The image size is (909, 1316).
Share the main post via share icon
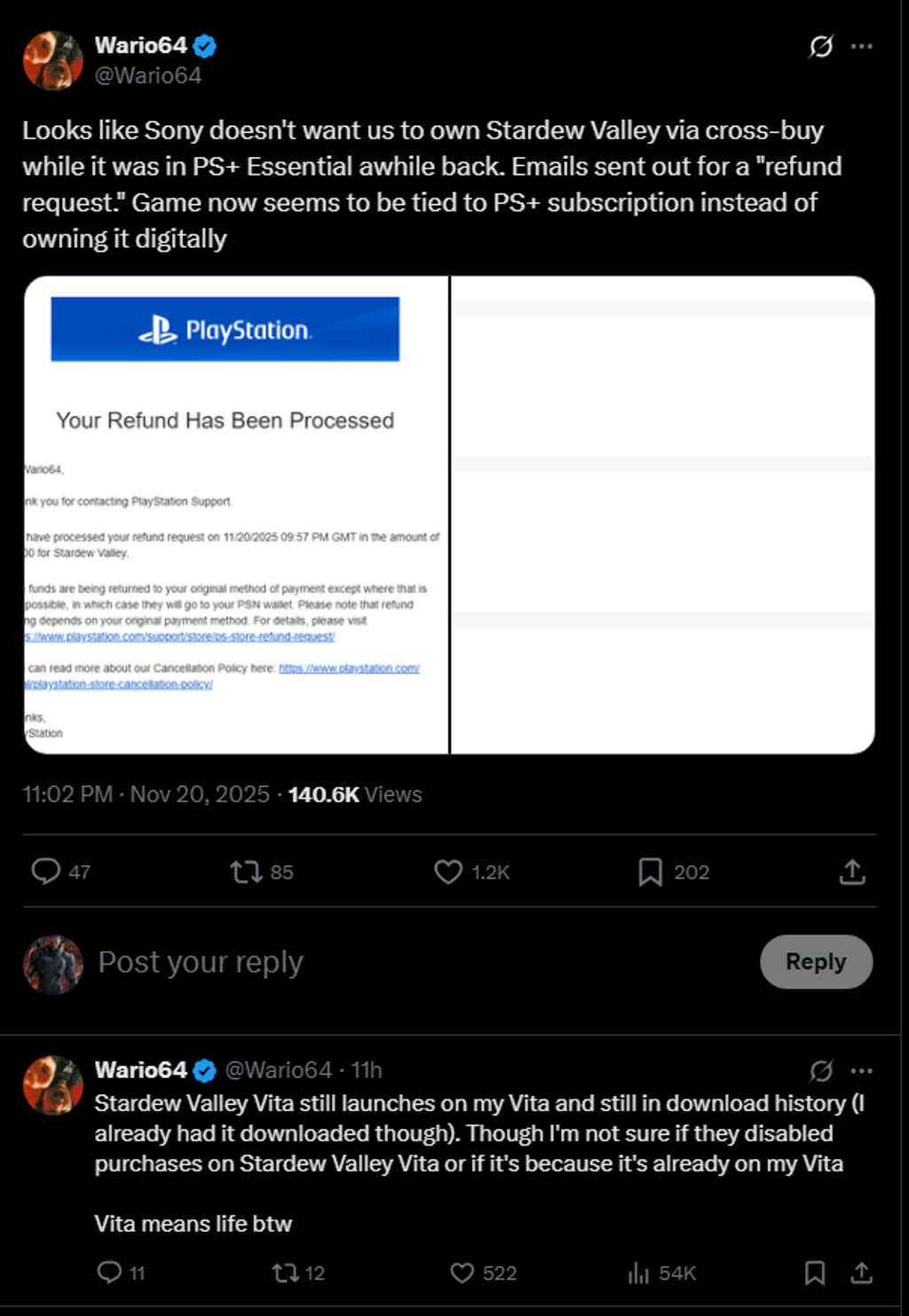click(852, 871)
